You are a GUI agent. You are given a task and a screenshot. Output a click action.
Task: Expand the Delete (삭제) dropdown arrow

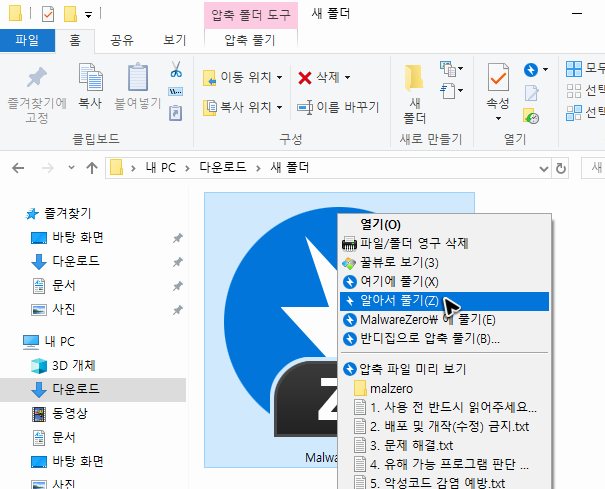[348, 78]
